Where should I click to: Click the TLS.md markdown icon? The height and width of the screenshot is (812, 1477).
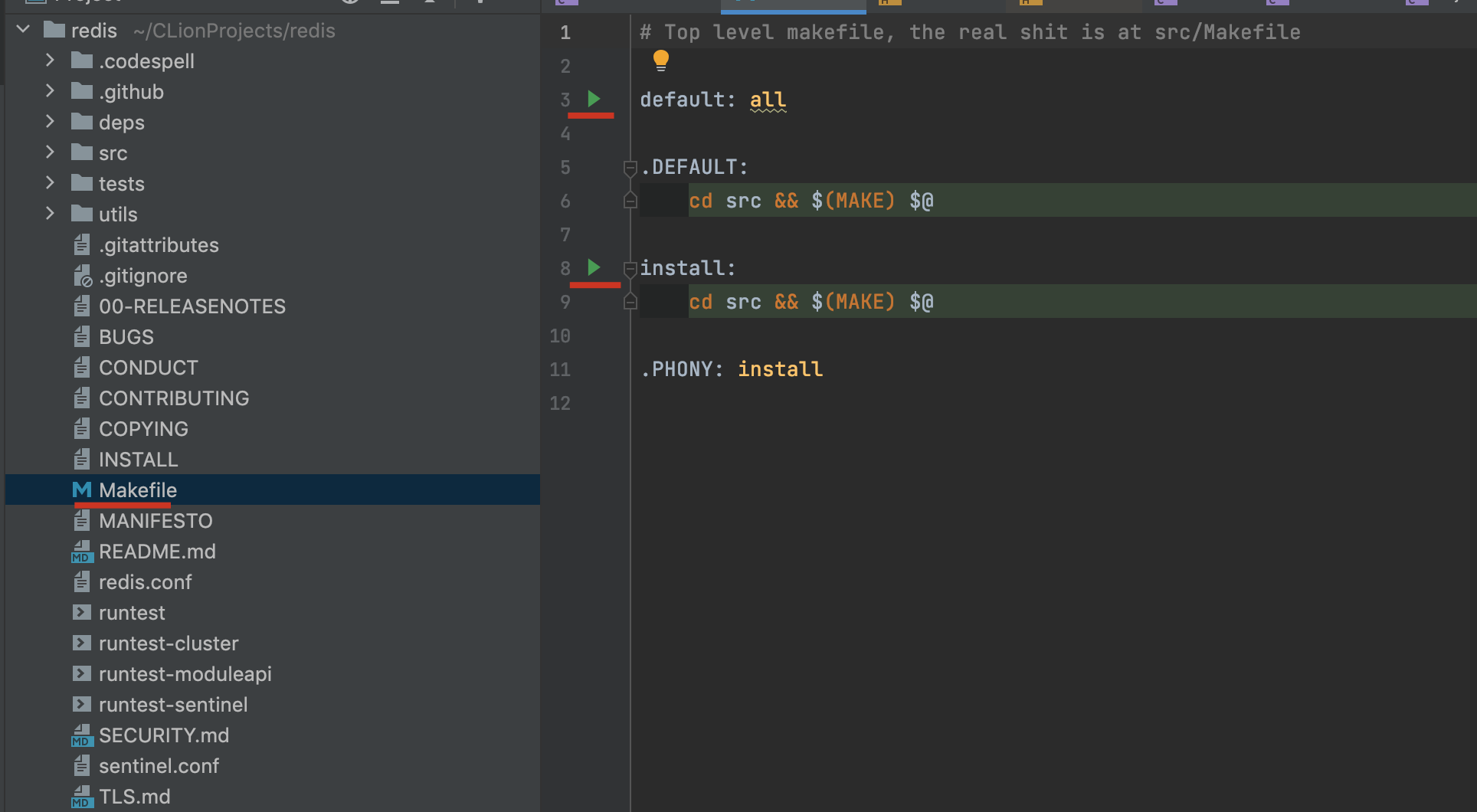pyautogui.click(x=82, y=797)
